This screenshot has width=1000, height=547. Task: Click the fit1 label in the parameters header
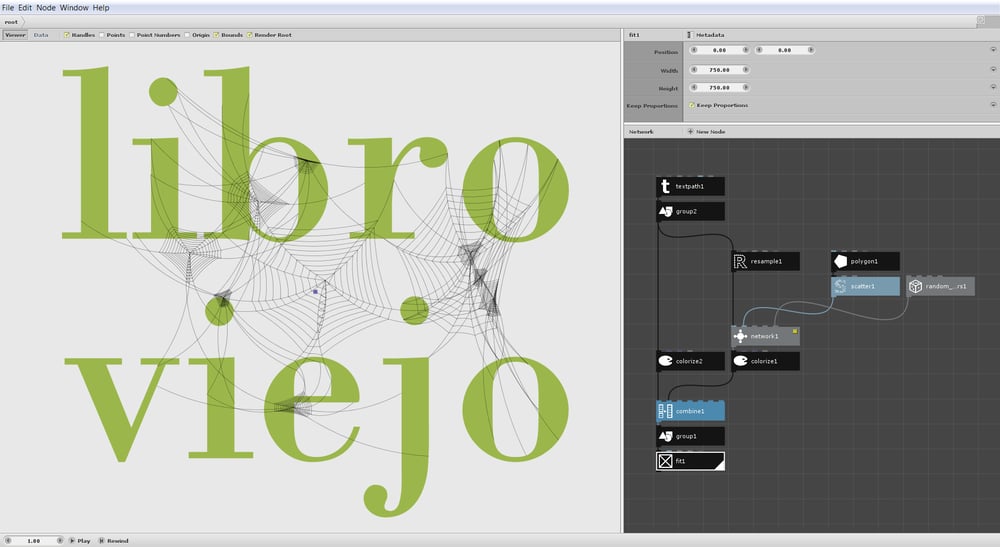[x=634, y=35]
